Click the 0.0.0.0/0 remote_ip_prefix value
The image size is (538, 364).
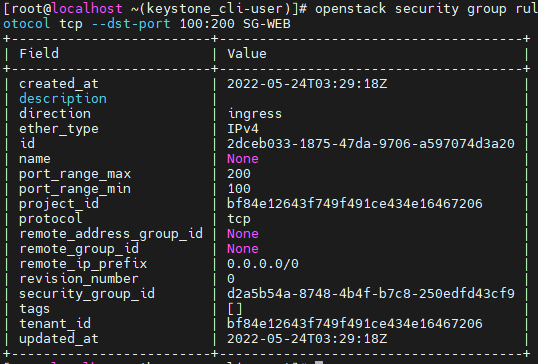[263, 264]
